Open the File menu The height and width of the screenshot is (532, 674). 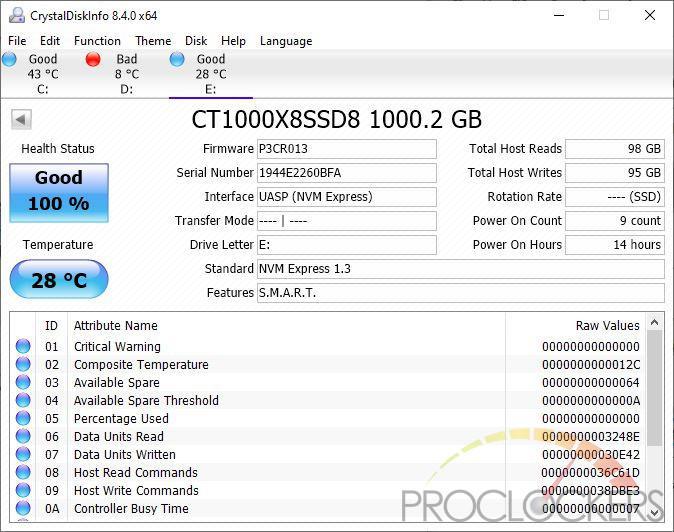17,41
